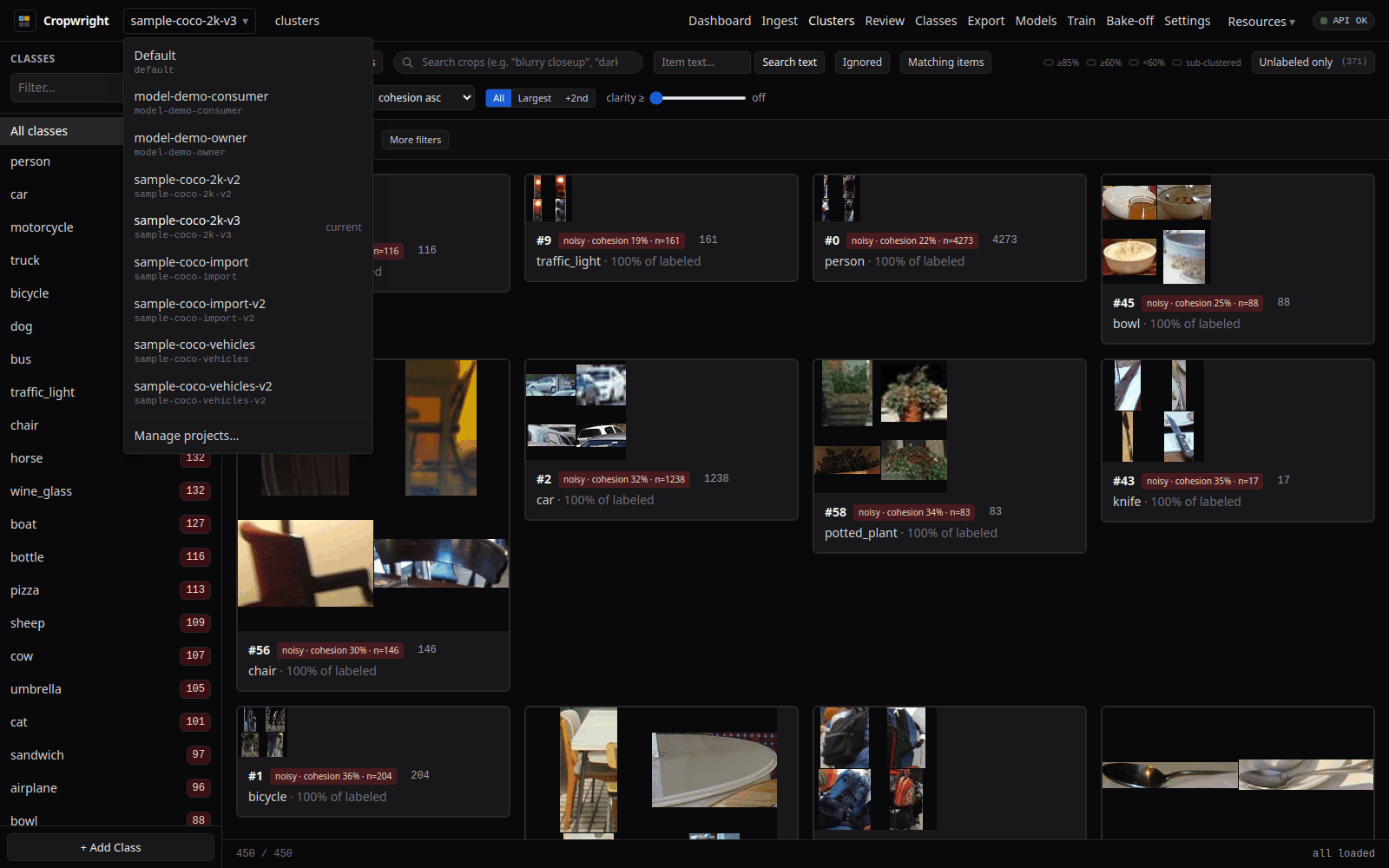Enable the ≥60% cohesion filter checkbox
Viewport: 1389px width, 868px height.
pos(1091,62)
